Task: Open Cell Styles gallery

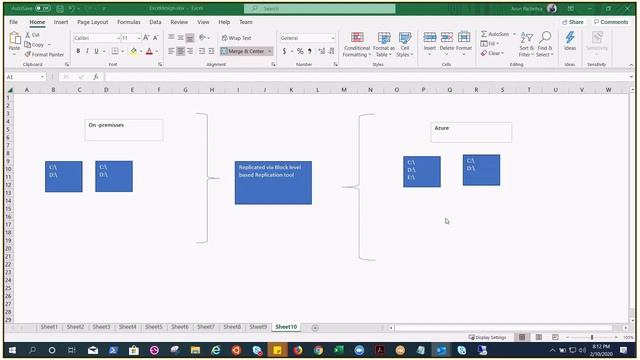Action: point(404,44)
